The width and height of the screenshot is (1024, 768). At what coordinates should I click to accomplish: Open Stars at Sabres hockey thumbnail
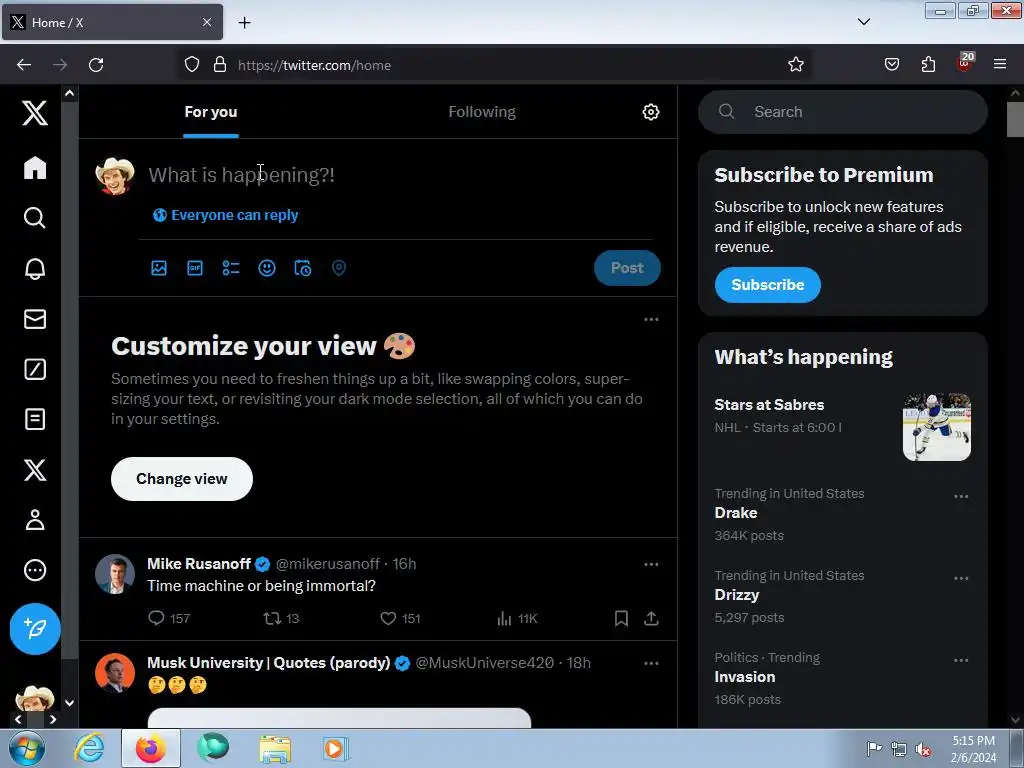936,427
